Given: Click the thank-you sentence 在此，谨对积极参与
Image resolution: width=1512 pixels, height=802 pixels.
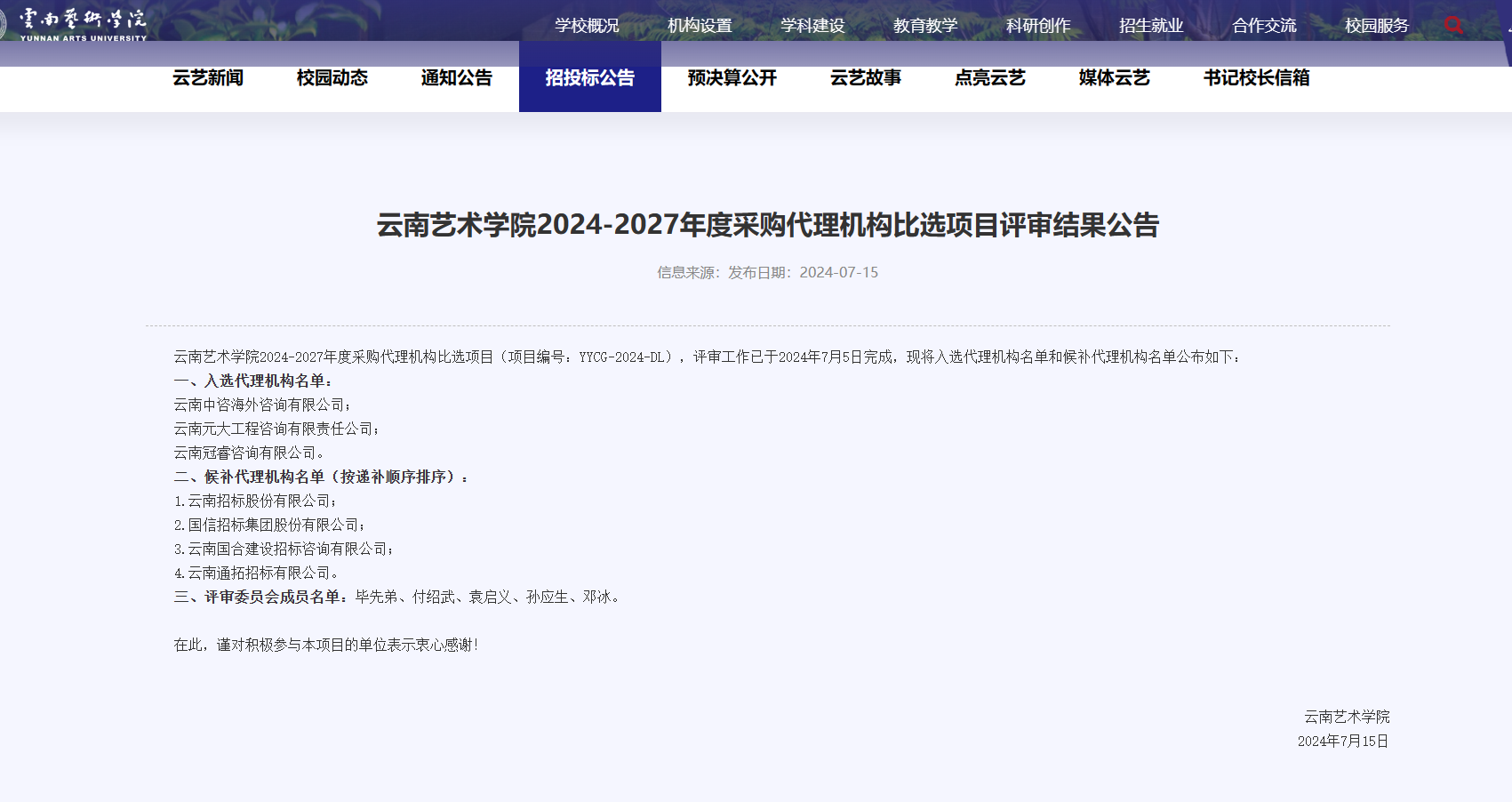Looking at the screenshot, I should click(326, 645).
